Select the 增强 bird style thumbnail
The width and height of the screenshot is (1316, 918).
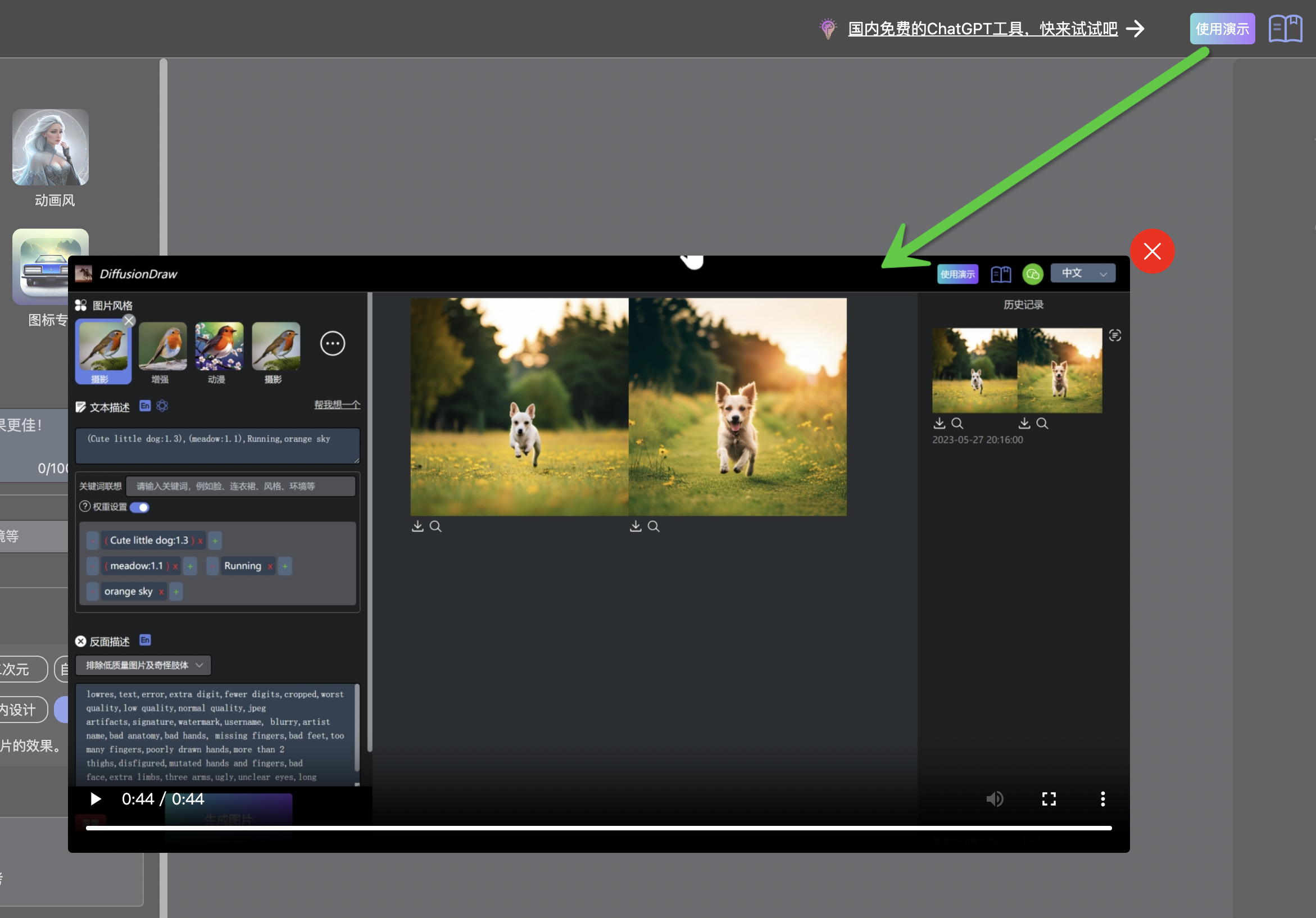(x=162, y=346)
